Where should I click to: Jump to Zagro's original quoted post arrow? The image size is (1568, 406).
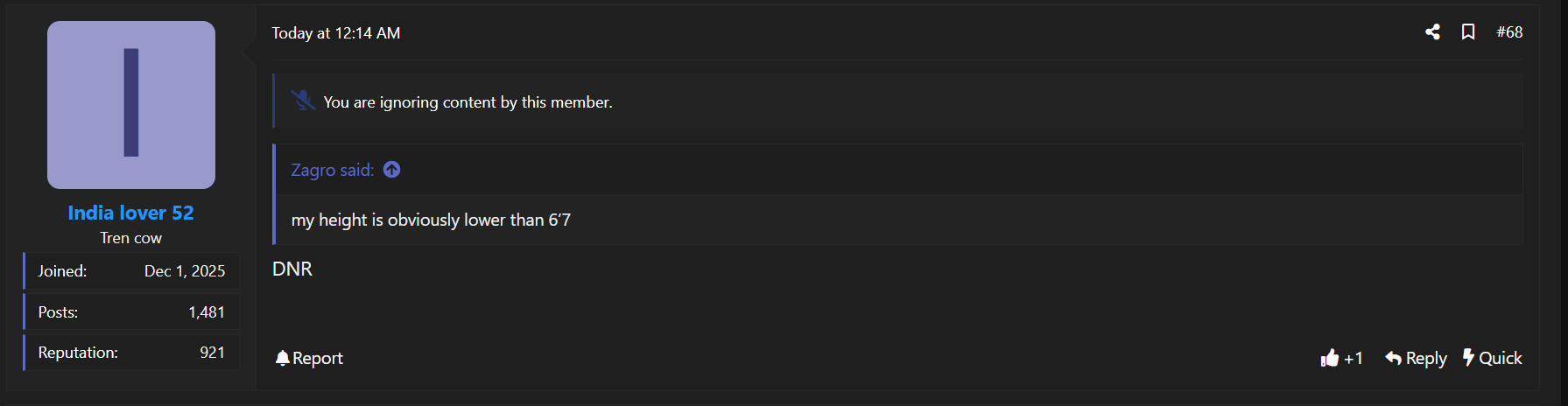click(392, 170)
